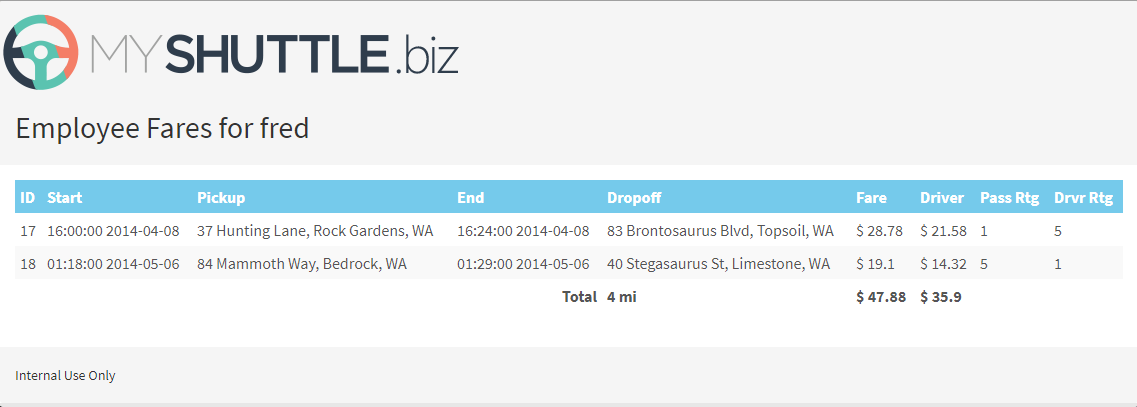Click the Start column header
Viewport: 1137px width, 407px height.
click(65, 197)
